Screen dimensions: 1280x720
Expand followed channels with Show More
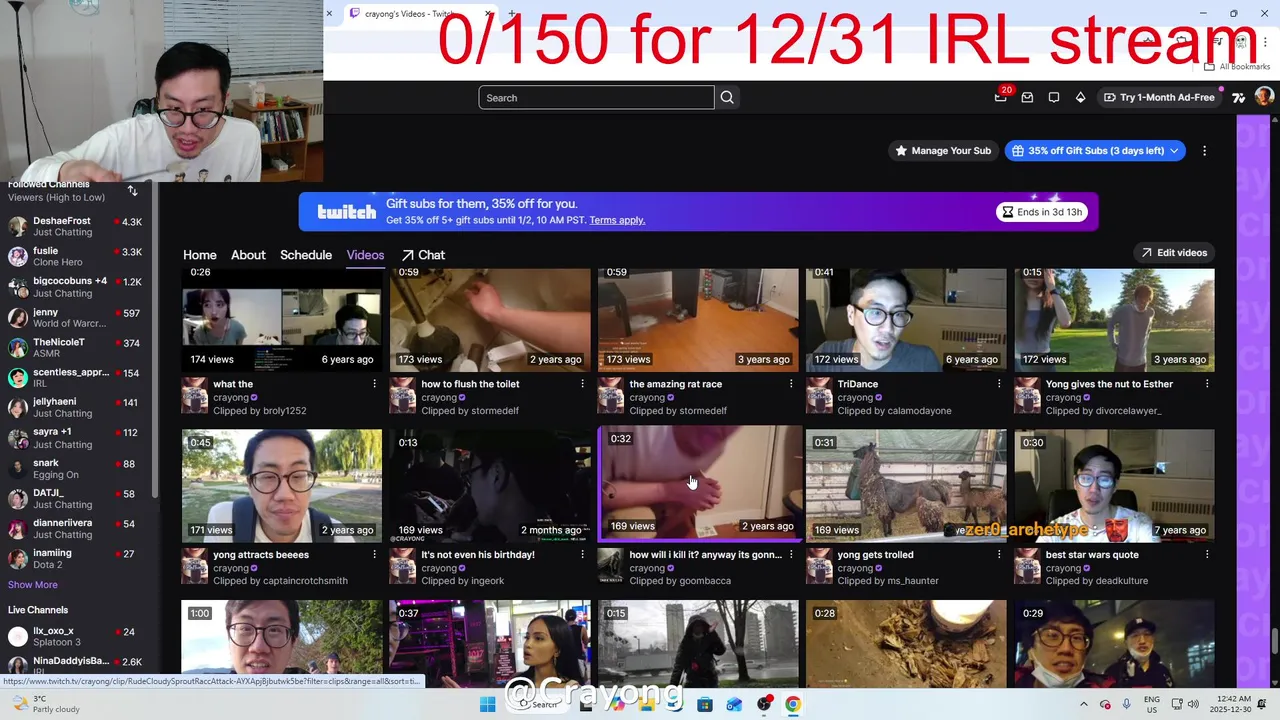(x=33, y=585)
